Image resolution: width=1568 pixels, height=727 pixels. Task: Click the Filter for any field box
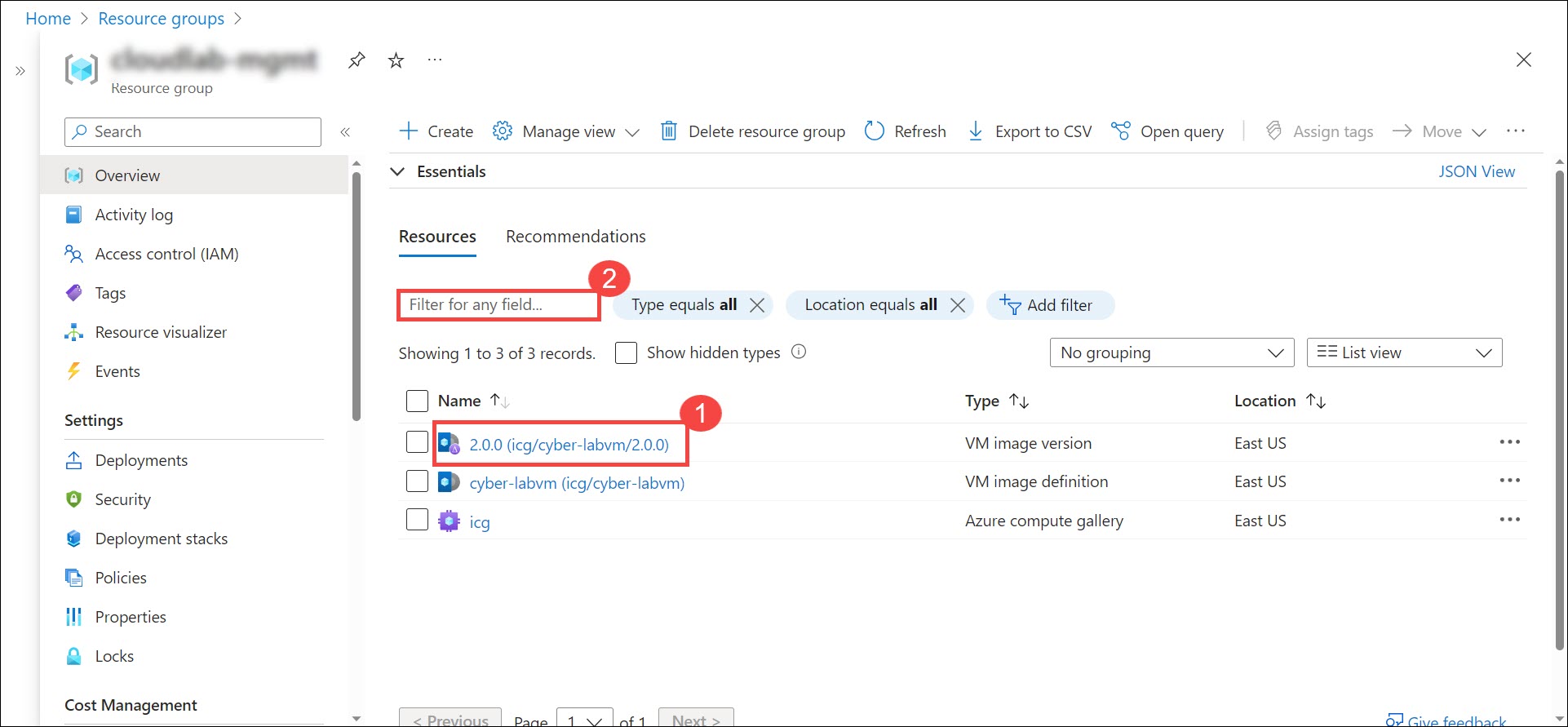[x=498, y=305]
